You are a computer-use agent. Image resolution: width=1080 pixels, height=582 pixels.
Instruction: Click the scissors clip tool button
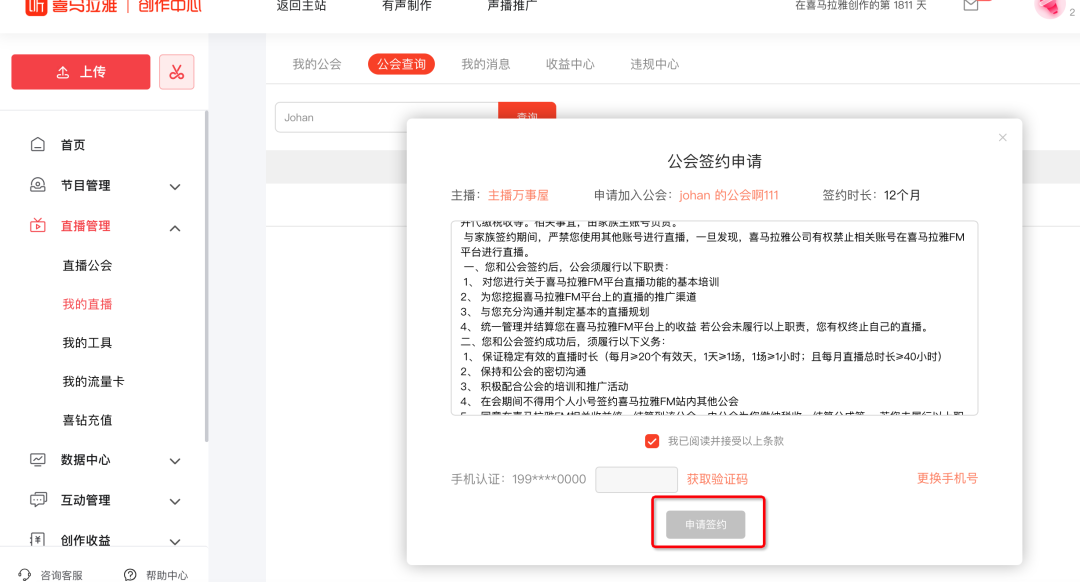click(x=176, y=72)
